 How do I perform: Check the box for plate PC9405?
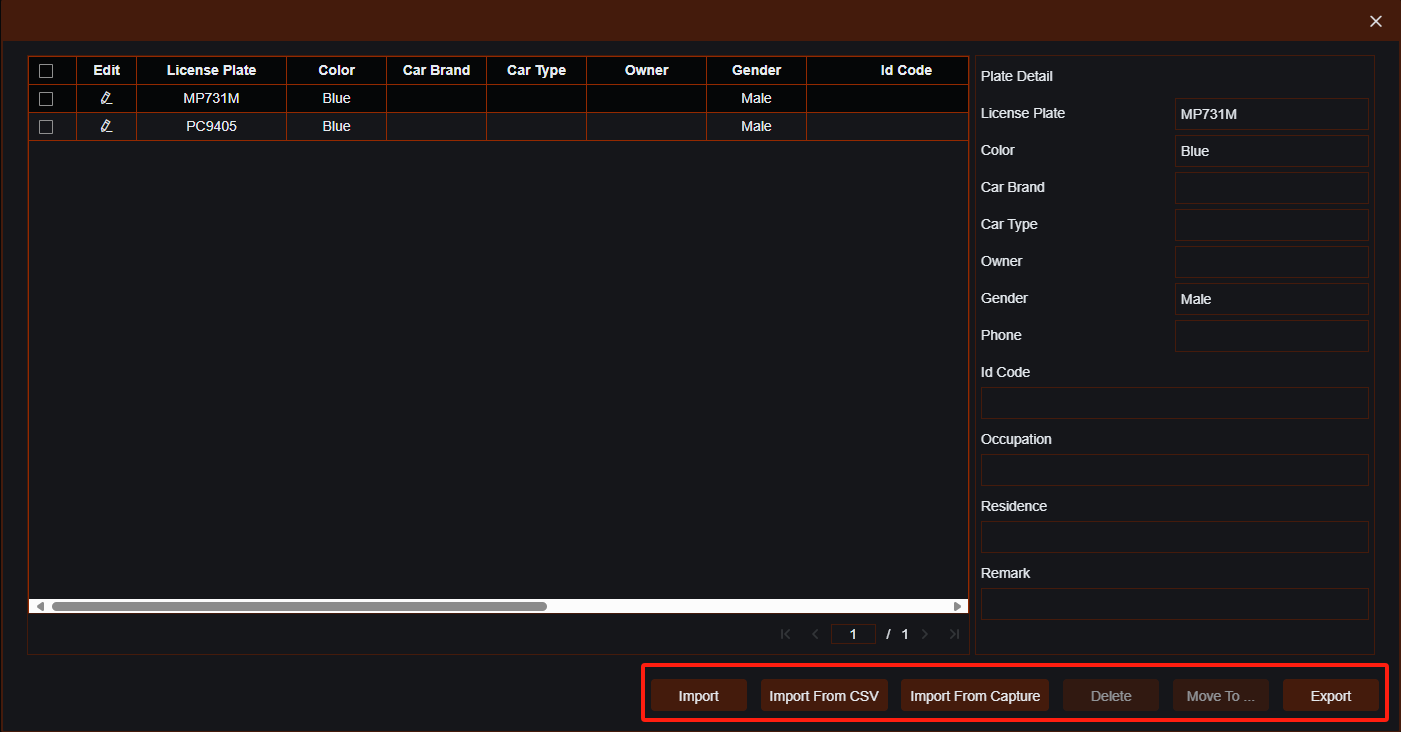46,127
